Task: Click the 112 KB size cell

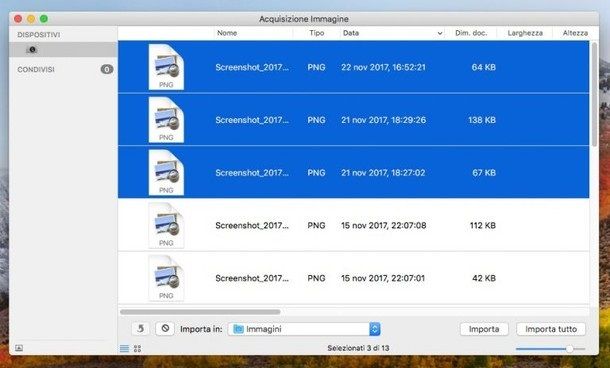Action: pyautogui.click(x=482, y=225)
